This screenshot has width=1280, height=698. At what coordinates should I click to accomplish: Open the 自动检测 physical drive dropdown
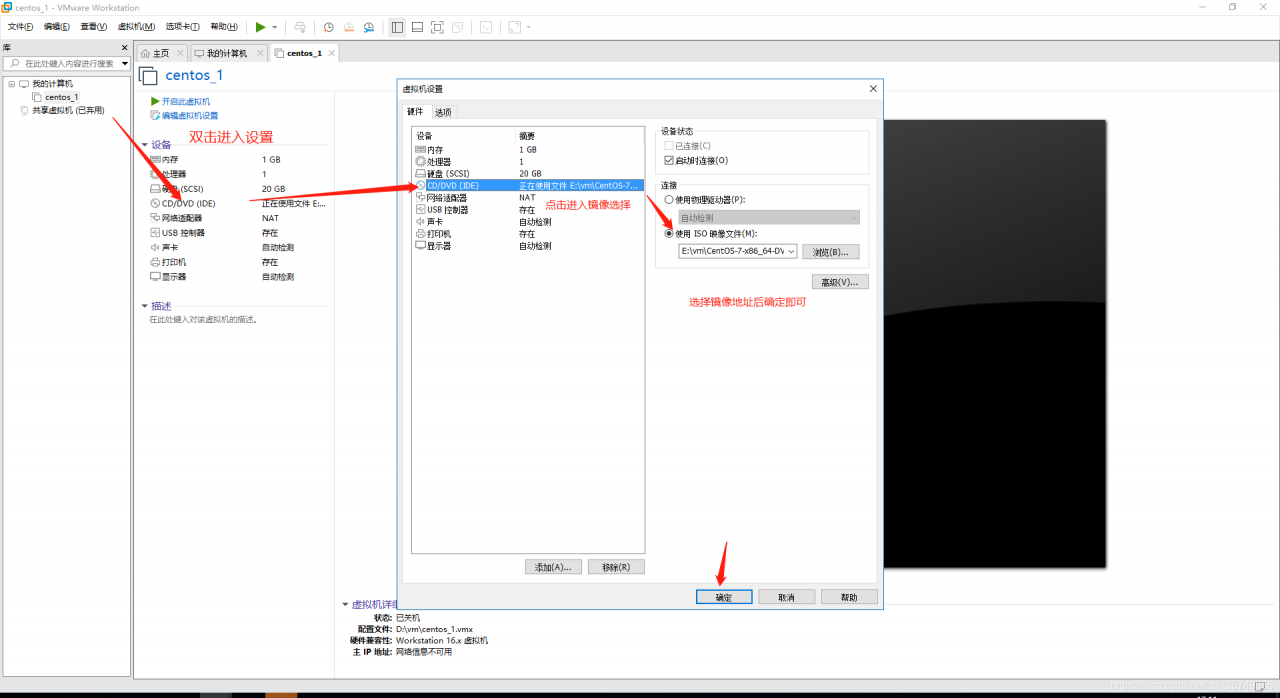(769, 217)
